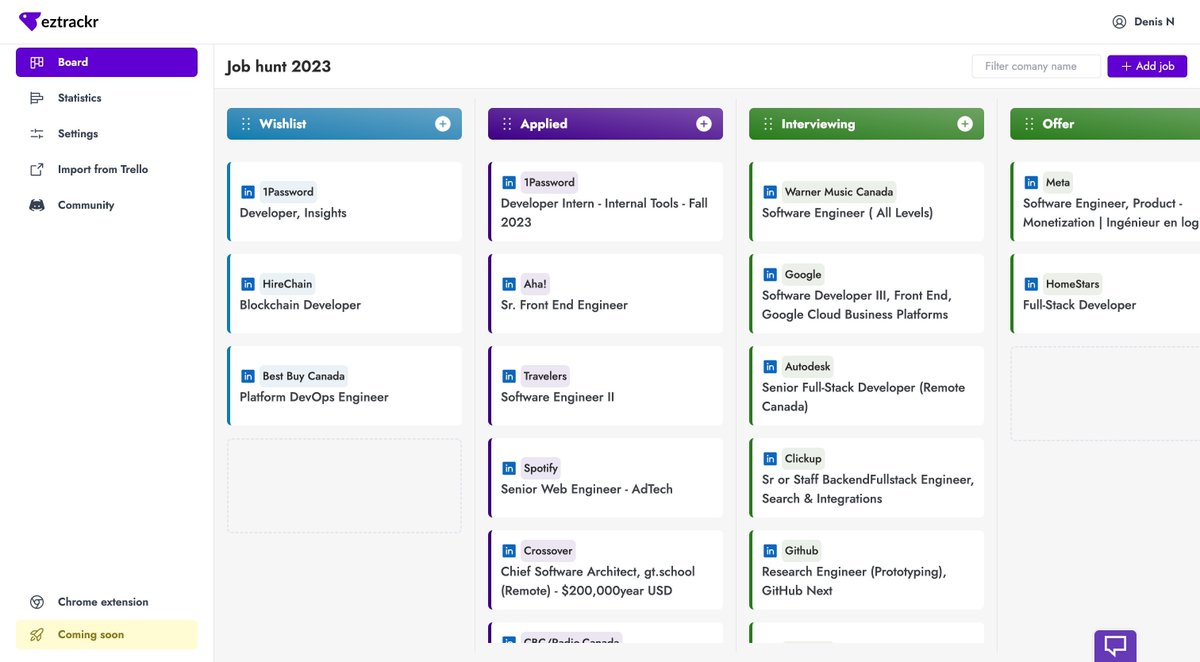Open the Full-Stack Developer card
The width and height of the screenshot is (1200, 662).
tap(1105, 294)
